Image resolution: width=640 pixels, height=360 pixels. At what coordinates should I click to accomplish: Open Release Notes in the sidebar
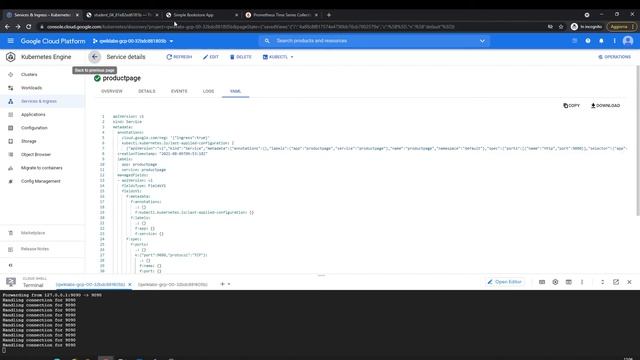coord(35,249)
